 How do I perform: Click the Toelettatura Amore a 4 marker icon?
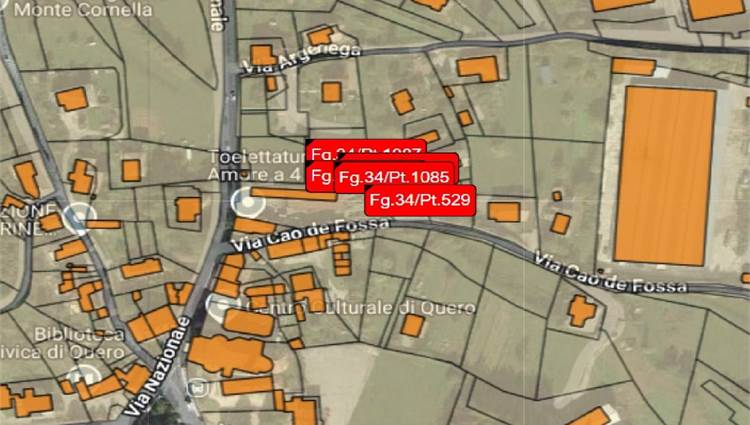coord(248,203)
